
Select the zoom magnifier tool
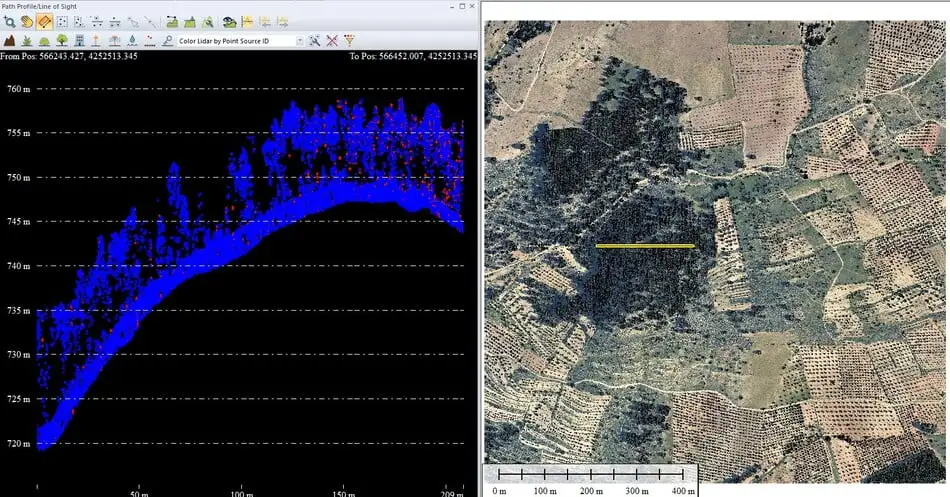(9, 21)
